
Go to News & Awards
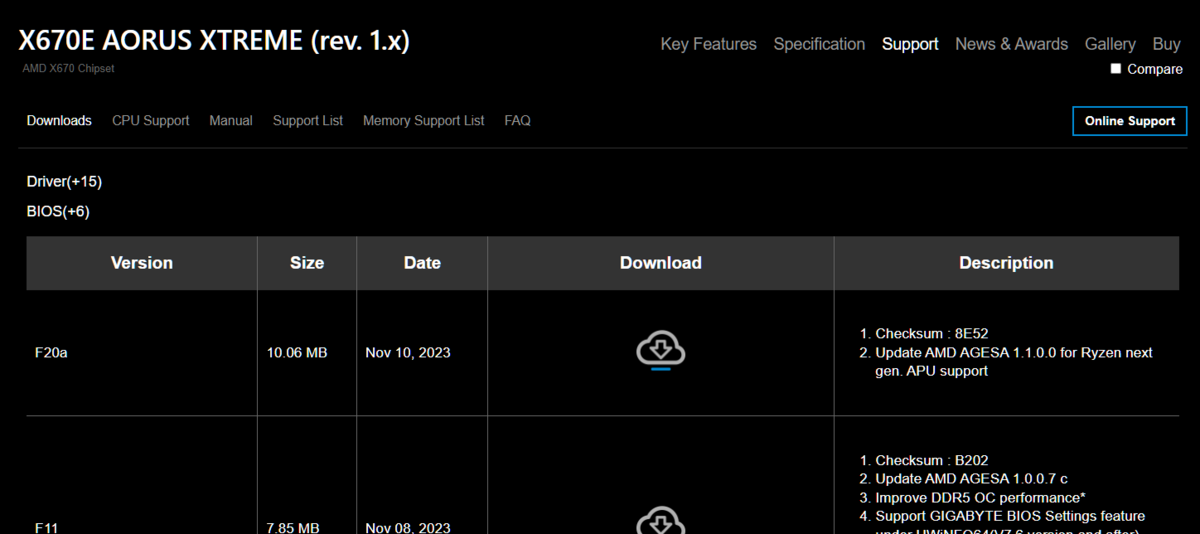click(1011, 44)
